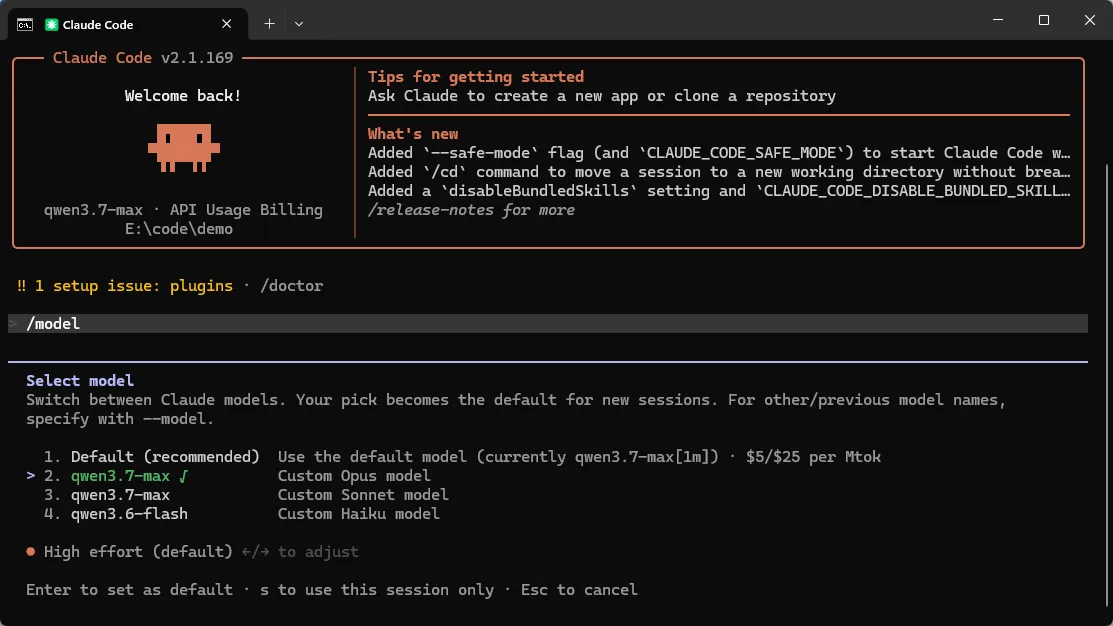Click the orange High effort indicator dot
Viewport: 1113px width, 626px height.
(31, 551)
